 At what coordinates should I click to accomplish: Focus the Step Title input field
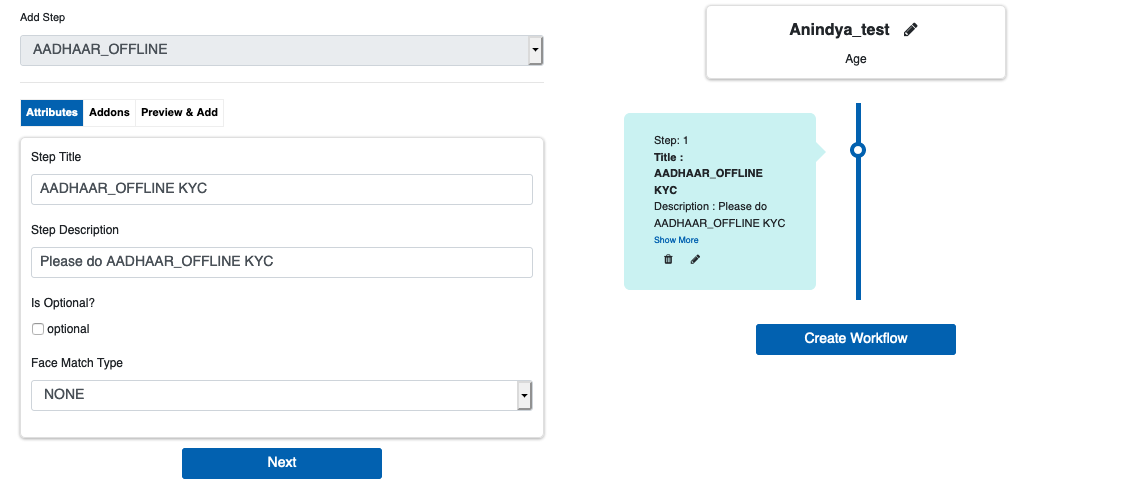point(281,189)
